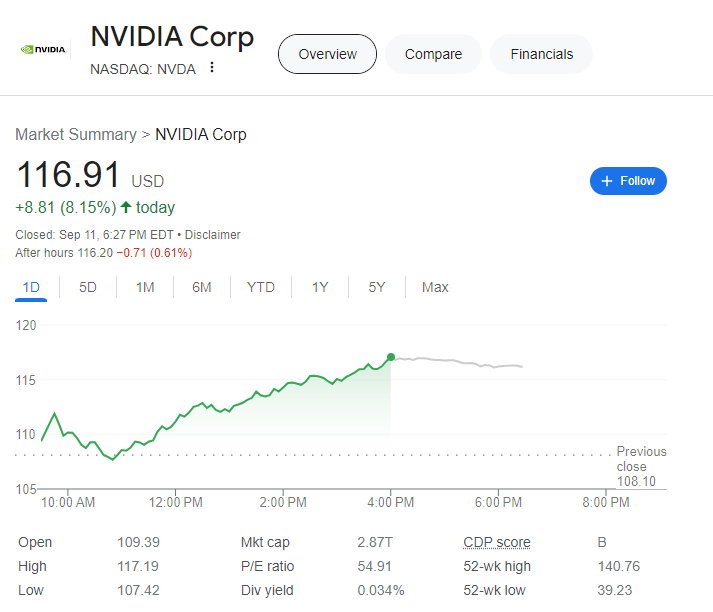Switch chart to 1M range

(145, 288)
